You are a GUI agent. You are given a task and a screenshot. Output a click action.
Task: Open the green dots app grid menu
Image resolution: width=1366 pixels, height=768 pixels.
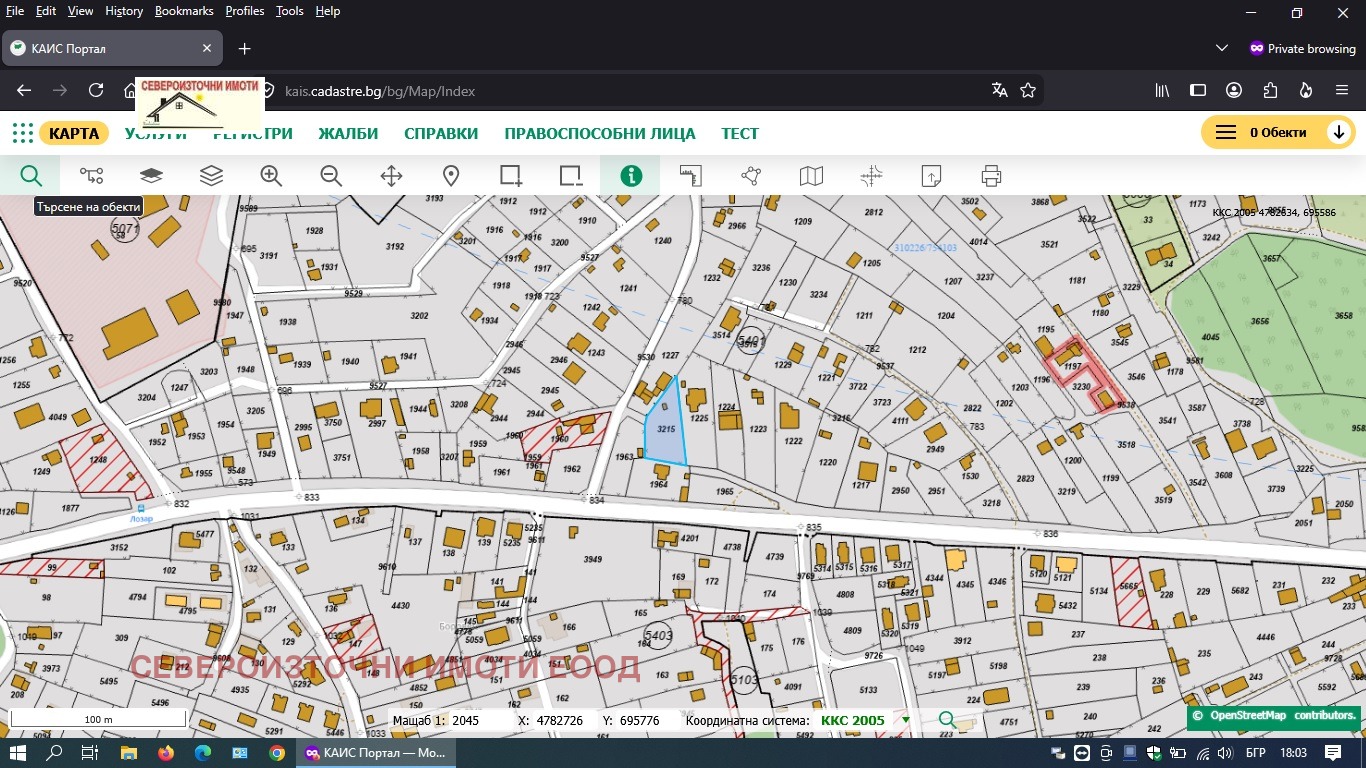point(22,133)
